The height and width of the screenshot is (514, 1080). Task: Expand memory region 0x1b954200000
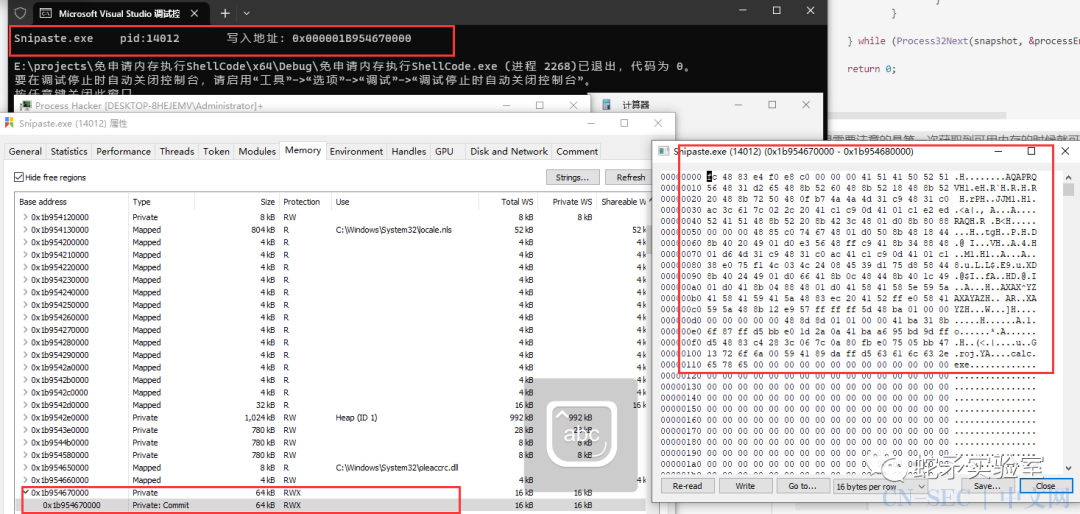click(25, 242)
